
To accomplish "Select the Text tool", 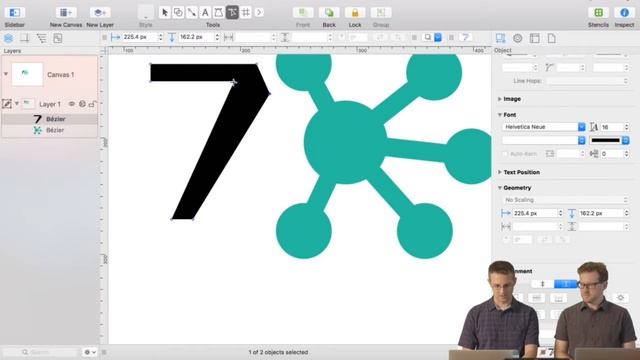I will [205, 13].
